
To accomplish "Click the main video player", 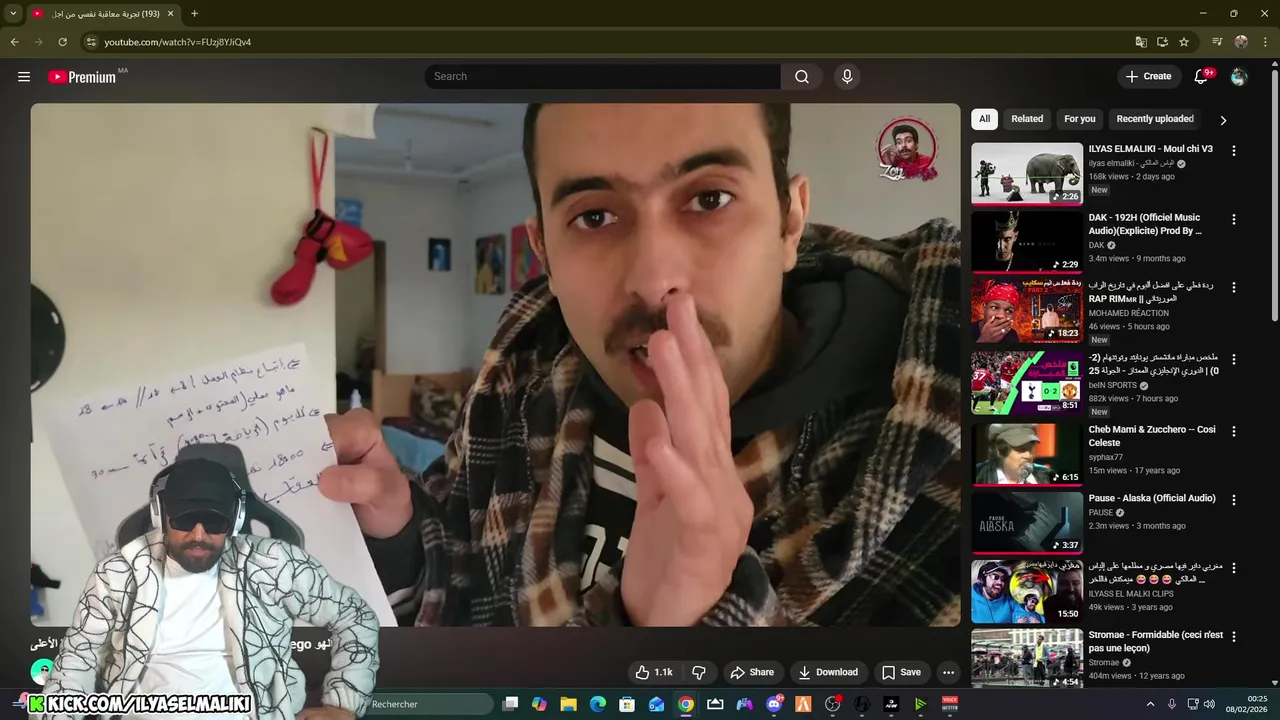I will point(495,365).
